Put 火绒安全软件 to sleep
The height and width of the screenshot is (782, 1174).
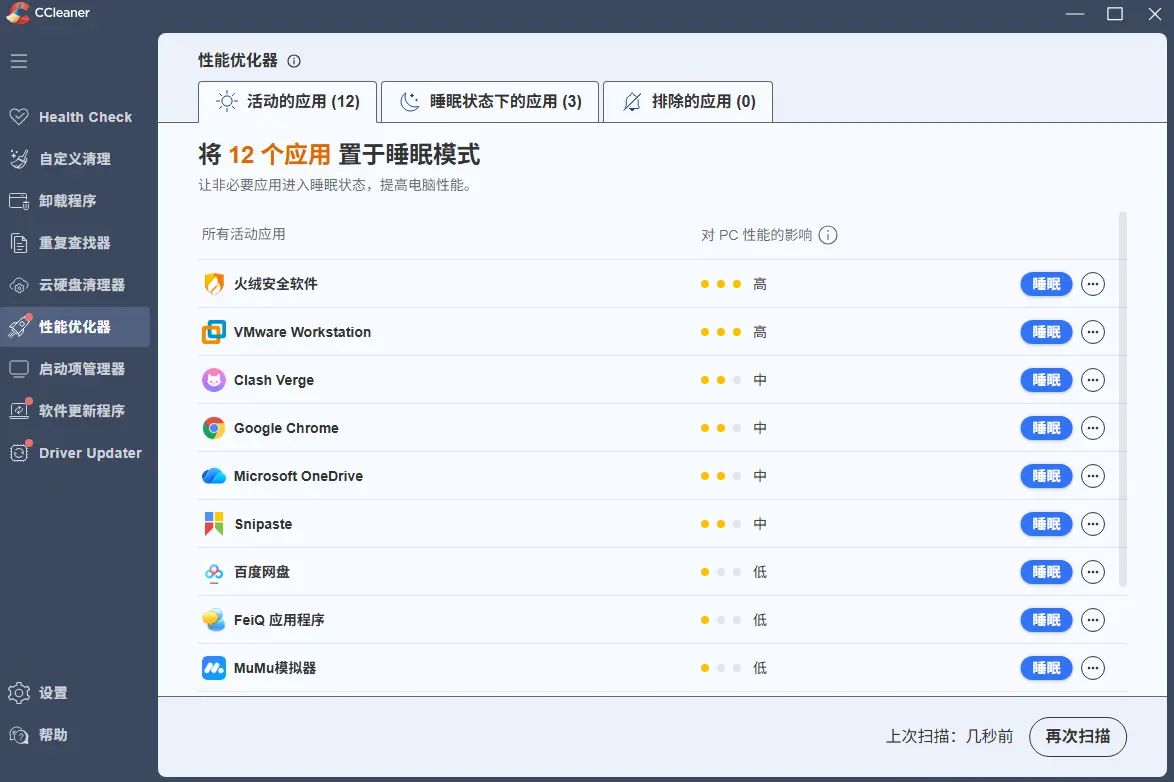[x=1046, y=284]
